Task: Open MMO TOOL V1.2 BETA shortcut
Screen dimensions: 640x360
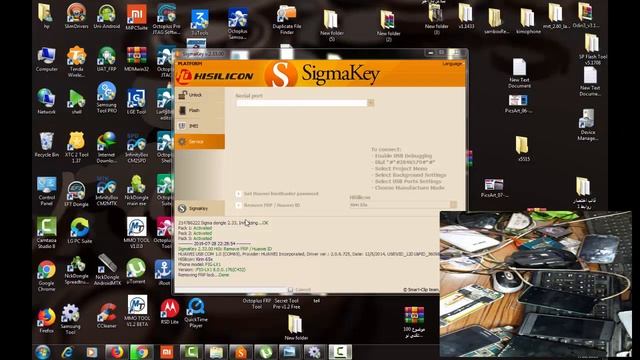Action: click(137, 311)
